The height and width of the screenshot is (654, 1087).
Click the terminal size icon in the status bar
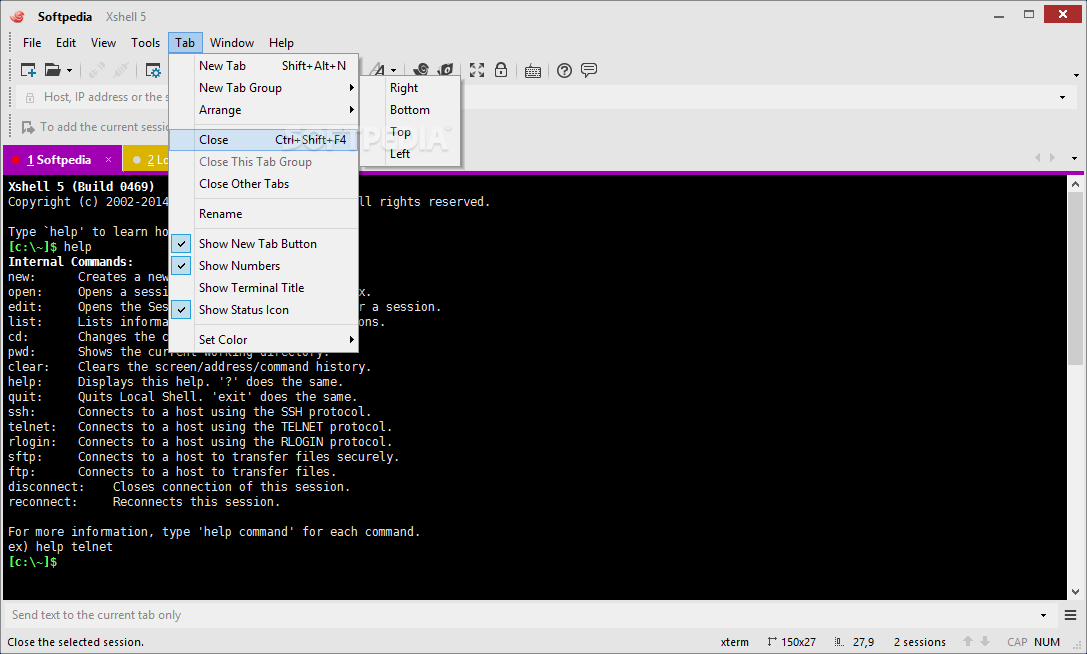click(772, 642)
